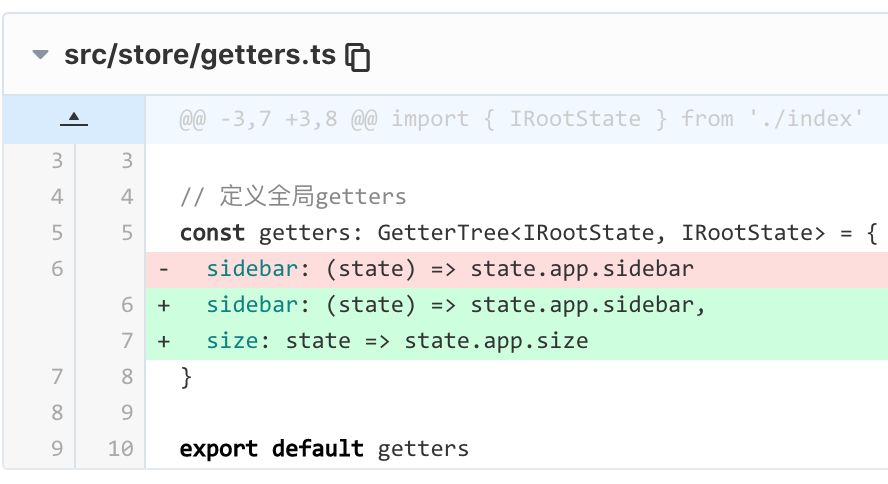The width and height of the screenshot is (888, 484).
Task: Click the removed sidebar getter code line
Action: pos(516,269)
